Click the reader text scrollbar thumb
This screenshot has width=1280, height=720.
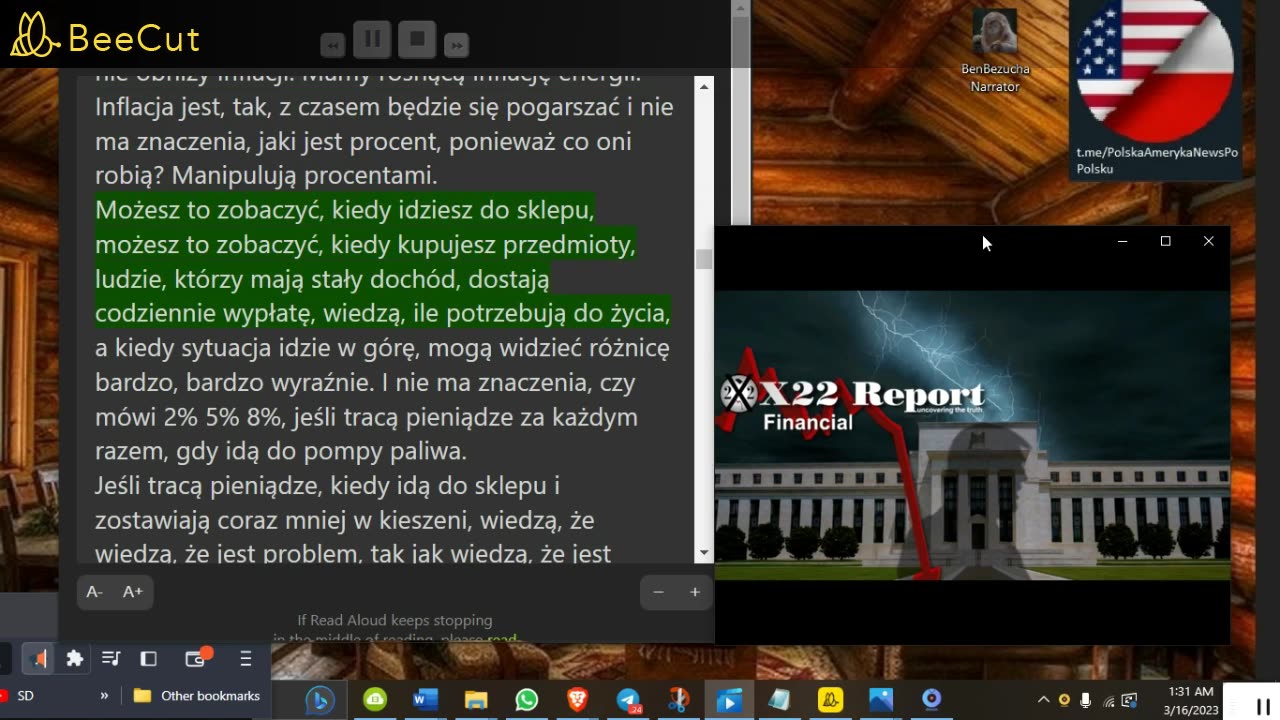[704, 259]
